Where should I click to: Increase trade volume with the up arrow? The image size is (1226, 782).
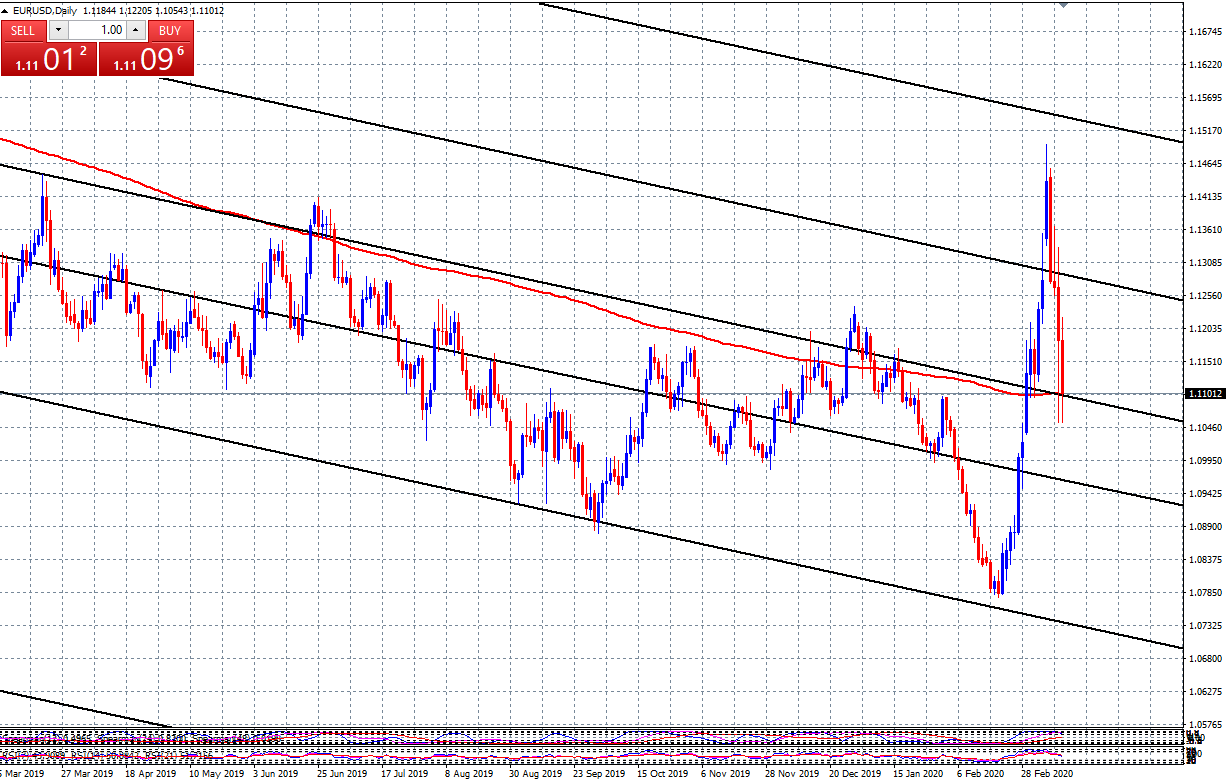(136, 30)
